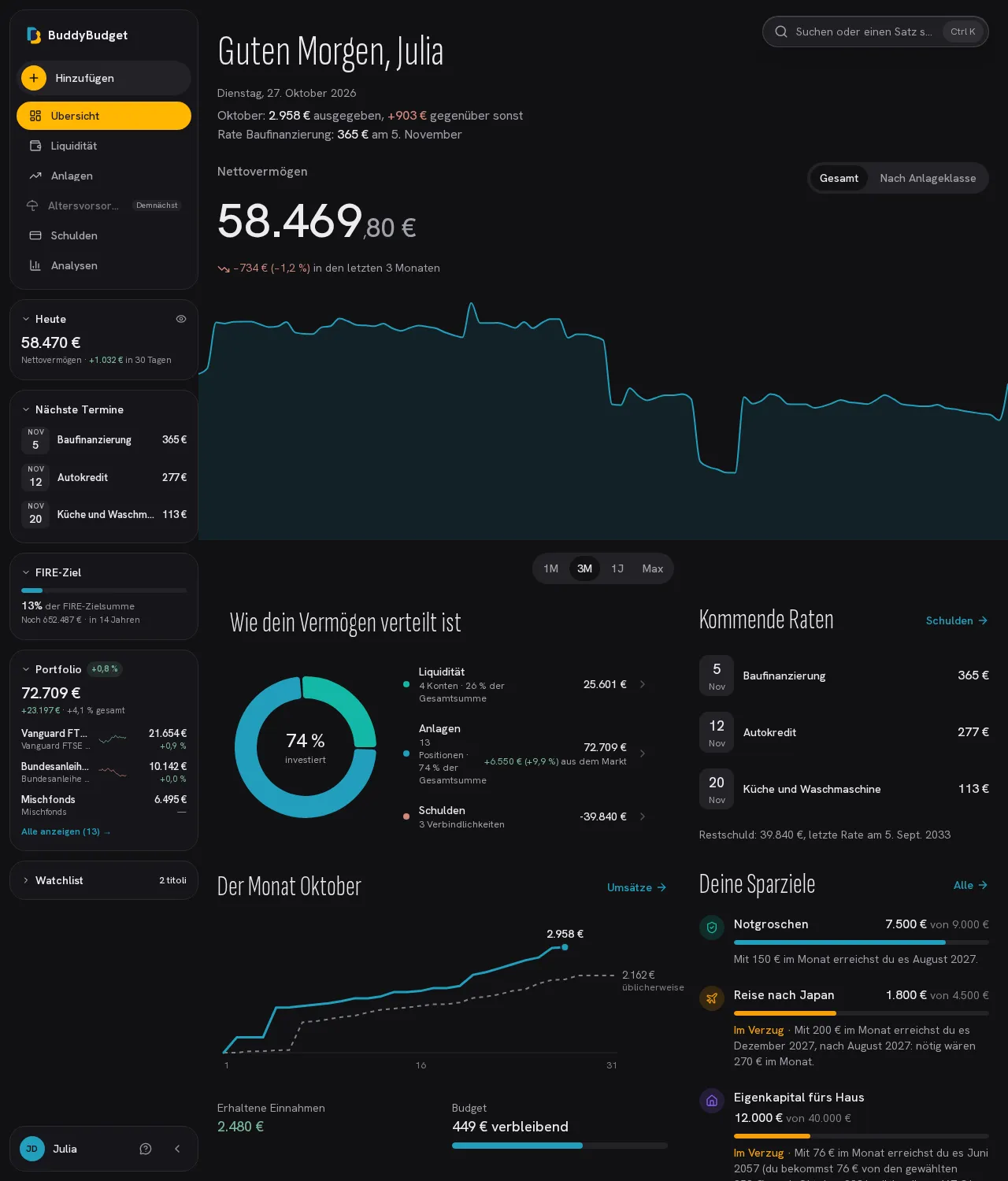Open the Liquidität row chevron
The height and width of the screenshot is (1181, 1008).
click(643, 684)
